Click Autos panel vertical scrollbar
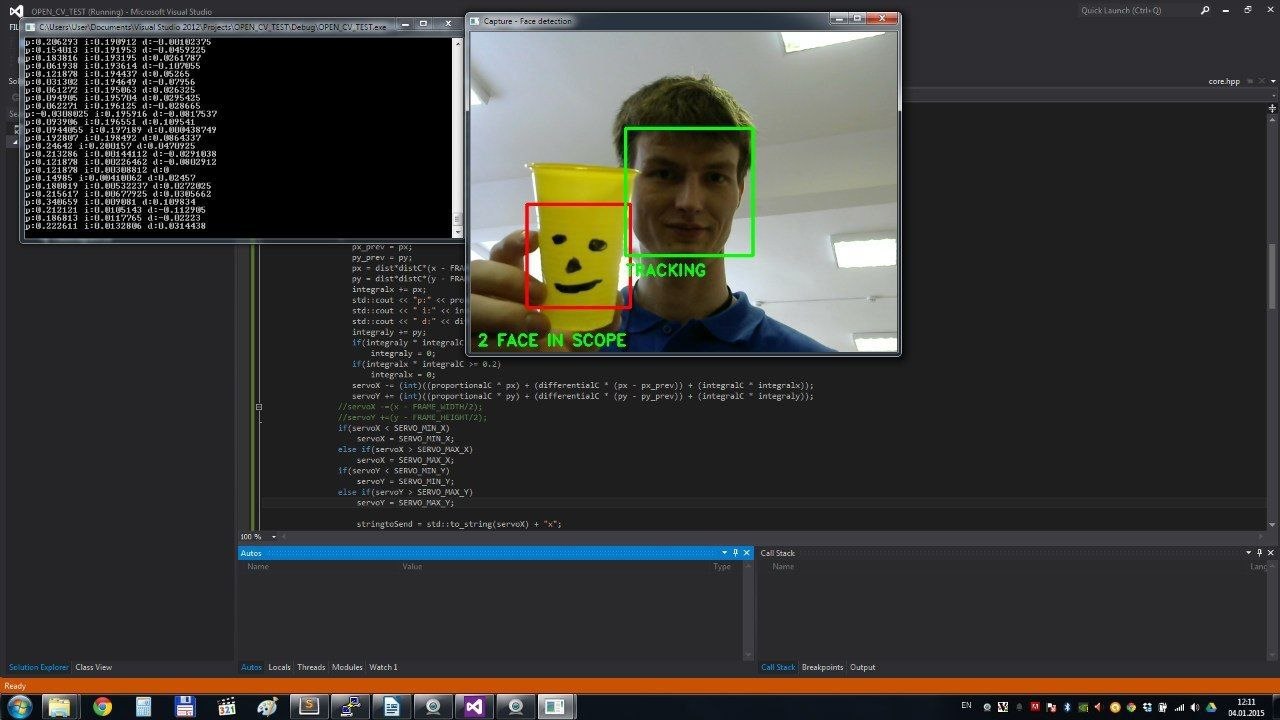Screen dimensions: 1280x720 (746, 610)
